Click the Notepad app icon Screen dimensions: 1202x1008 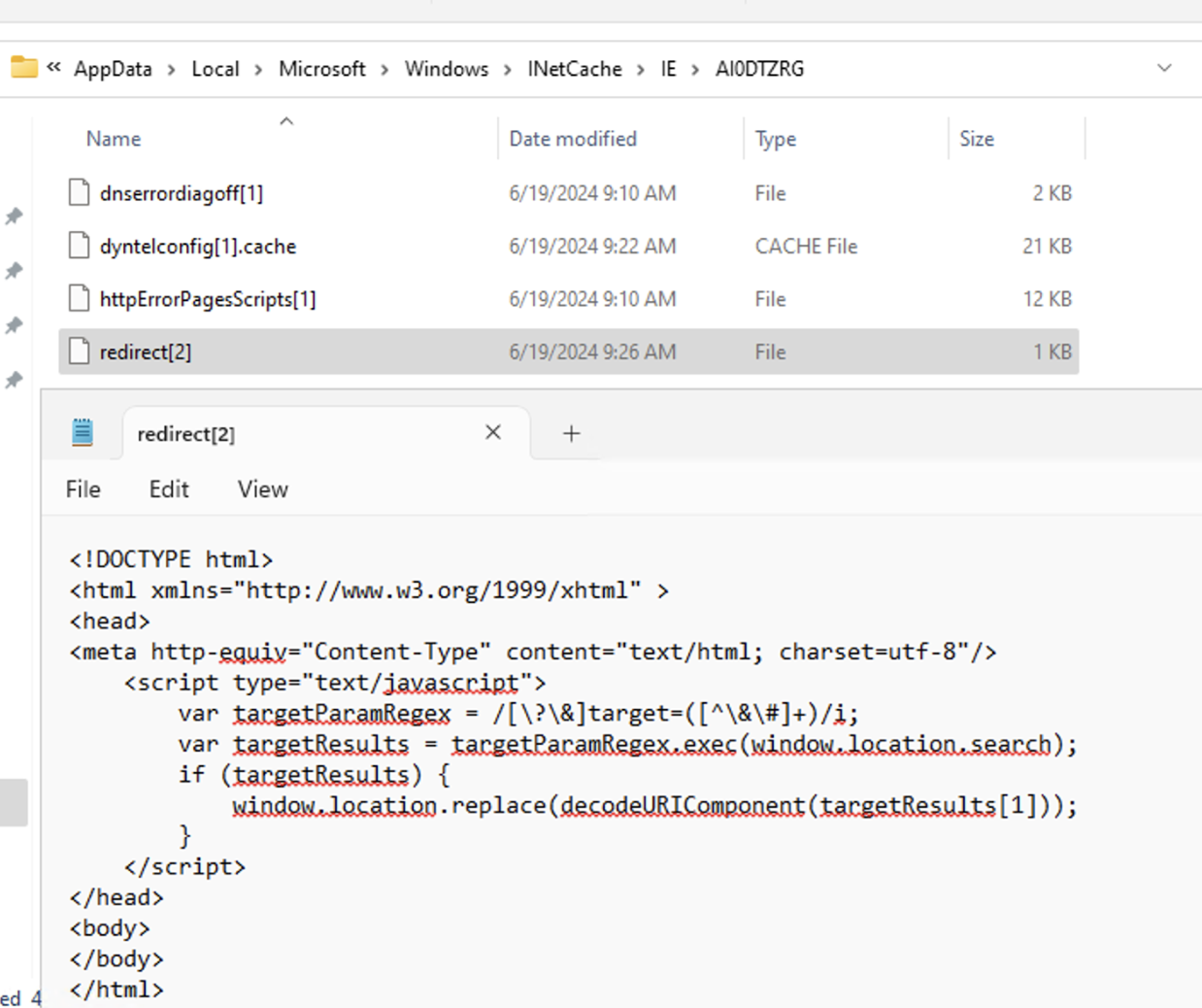pos(83,432)
